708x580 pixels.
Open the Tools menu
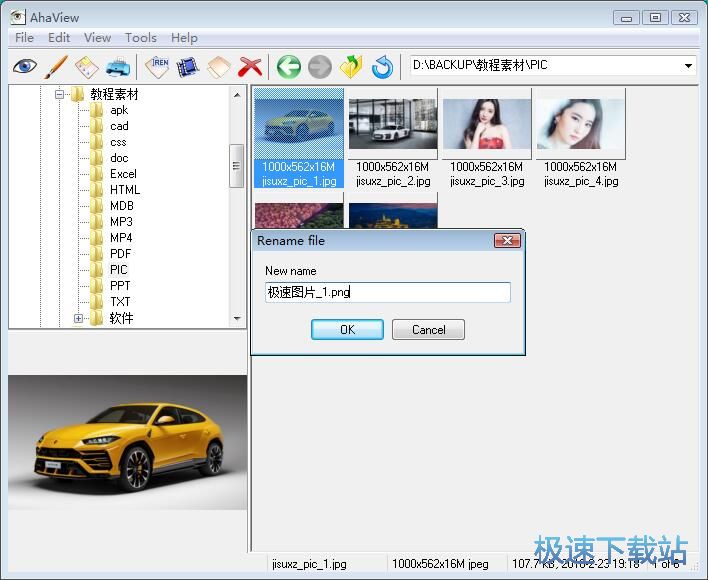click(140, 37)
